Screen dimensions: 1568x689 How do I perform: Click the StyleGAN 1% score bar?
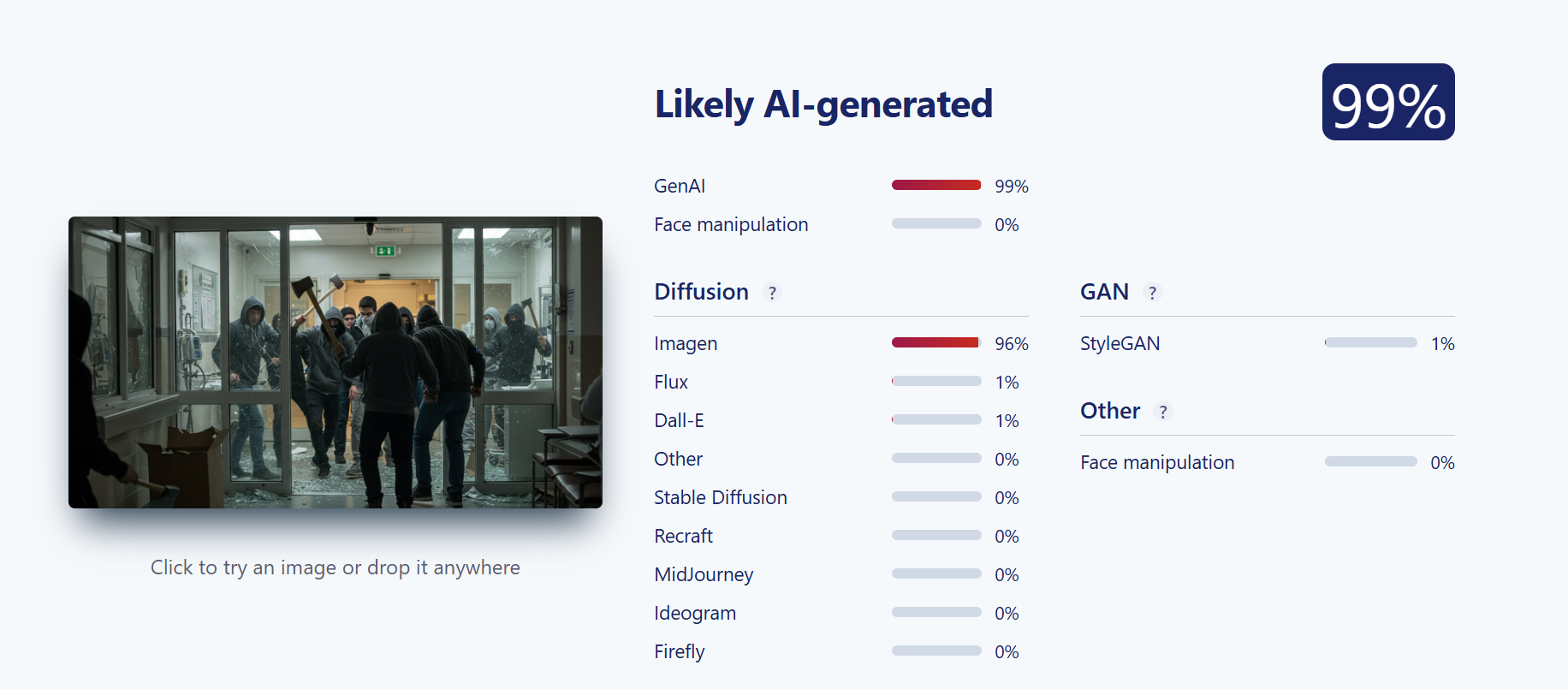tap(1371, 342)
